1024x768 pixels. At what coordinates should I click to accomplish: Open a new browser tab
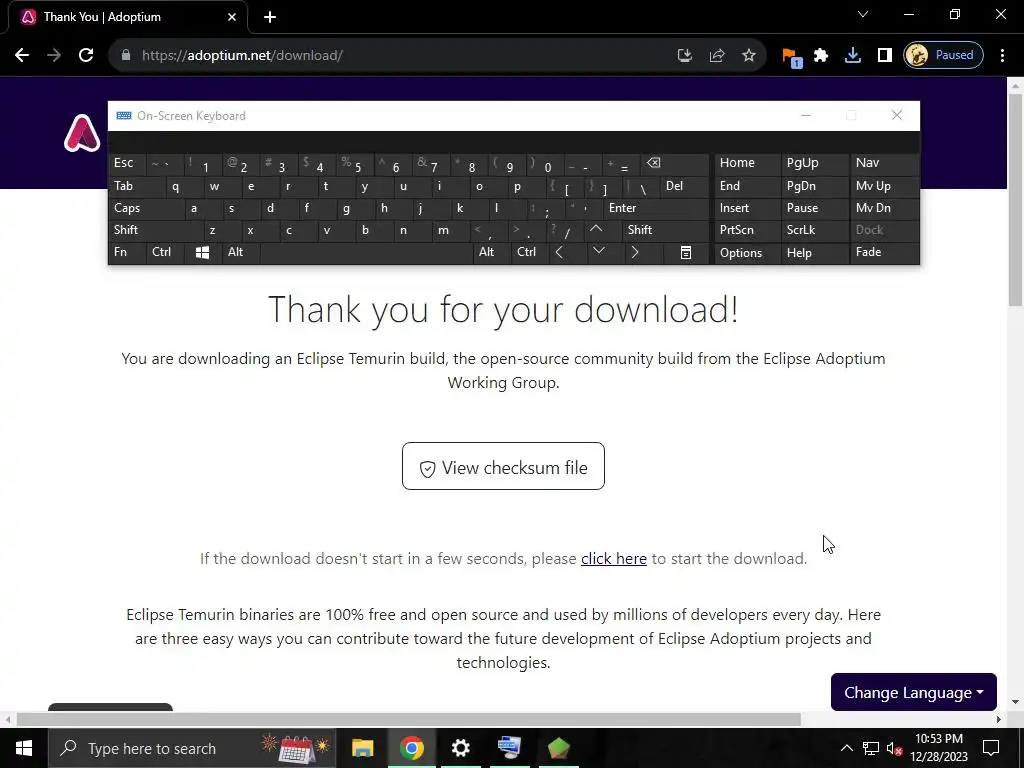tap(270, 17)
